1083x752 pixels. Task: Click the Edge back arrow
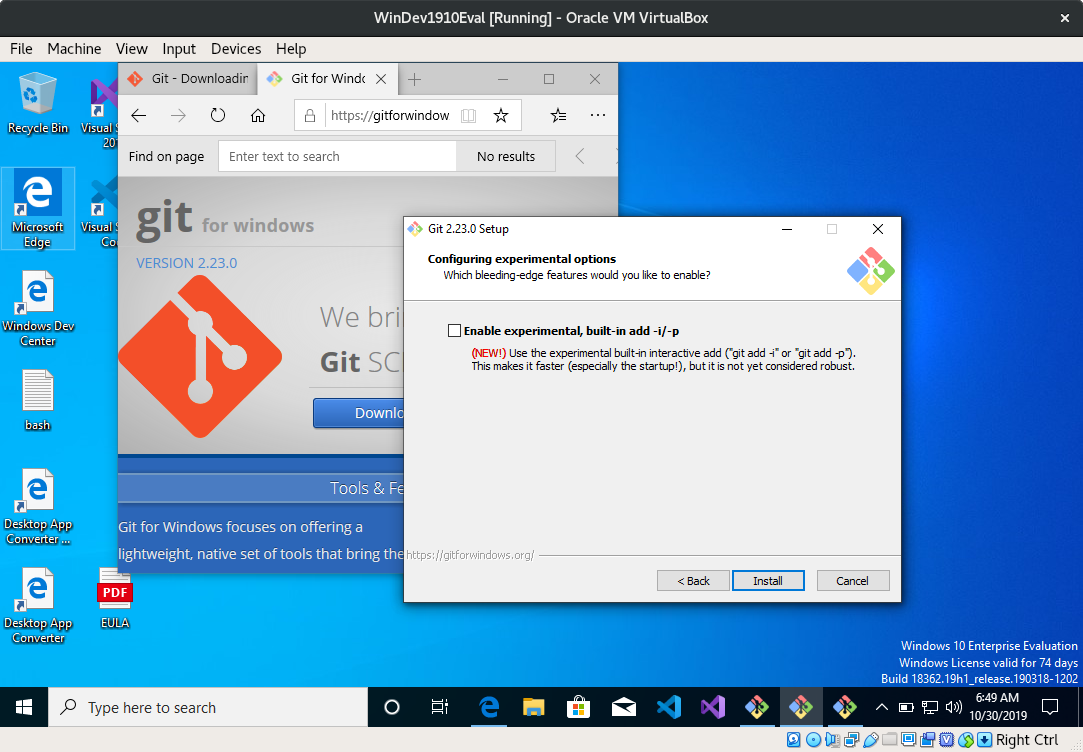point(139,115)
